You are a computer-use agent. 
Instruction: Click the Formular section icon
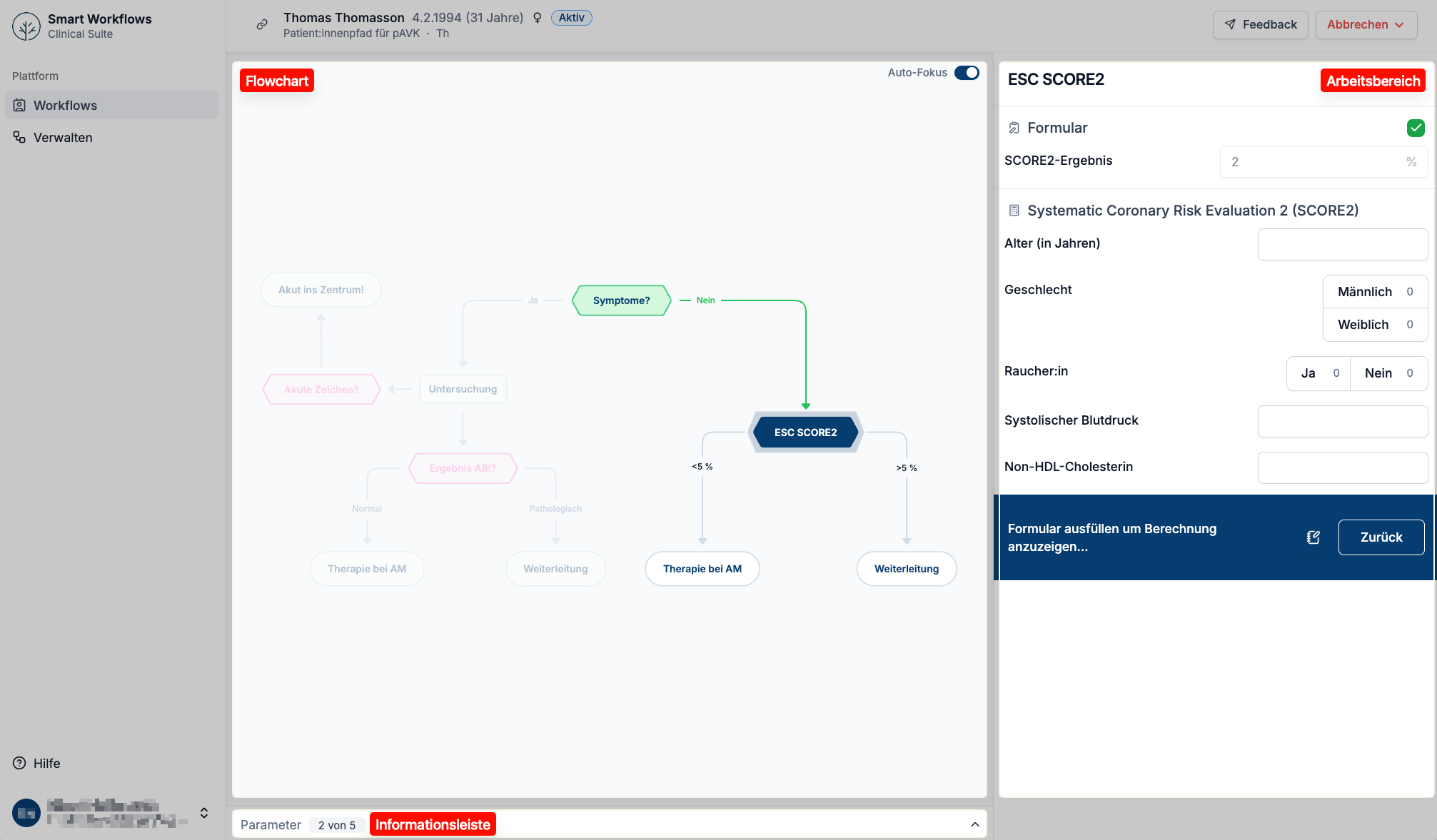1014,128
